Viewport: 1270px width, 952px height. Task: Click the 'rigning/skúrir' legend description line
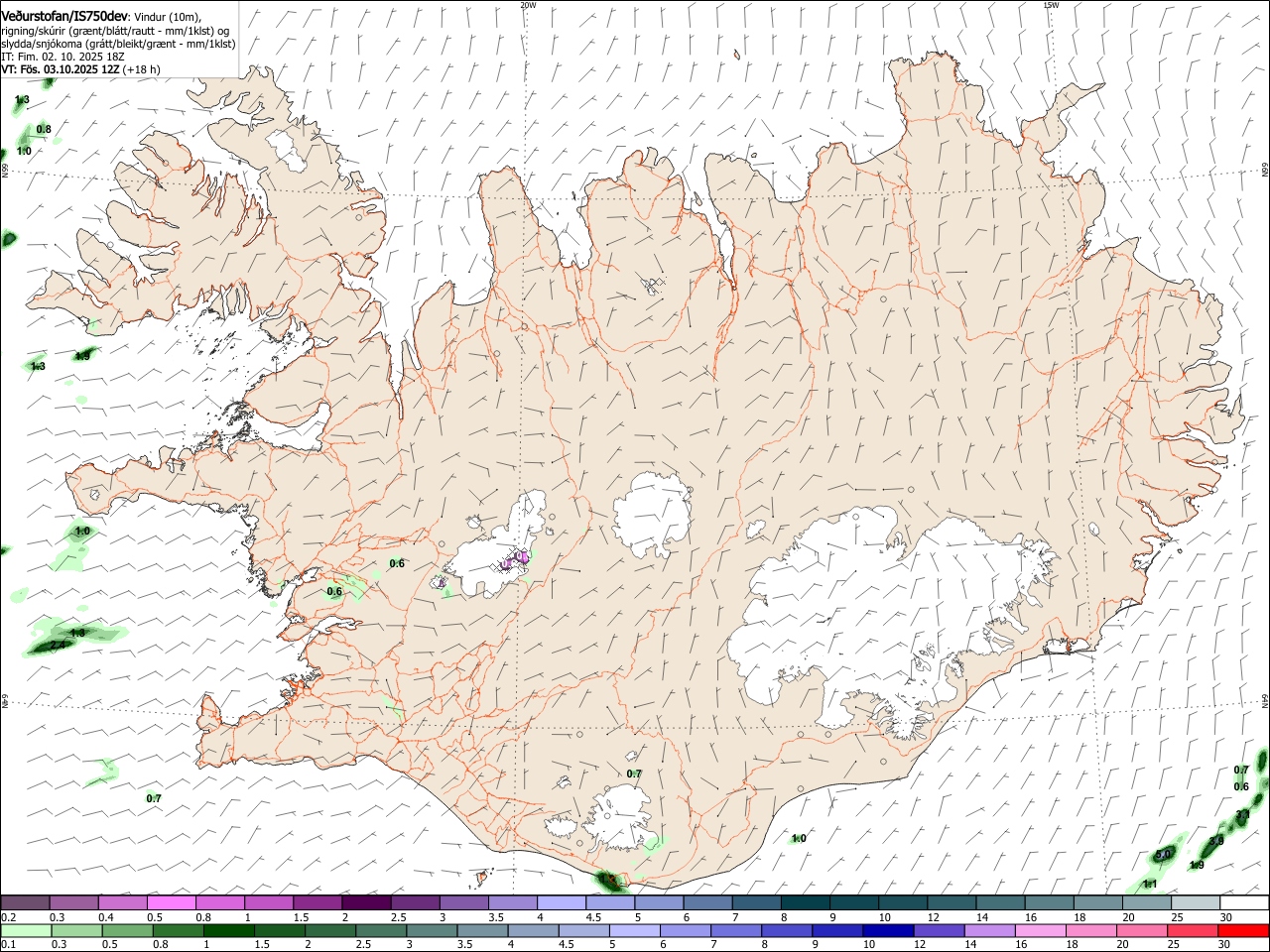click(x=115, y=31)
